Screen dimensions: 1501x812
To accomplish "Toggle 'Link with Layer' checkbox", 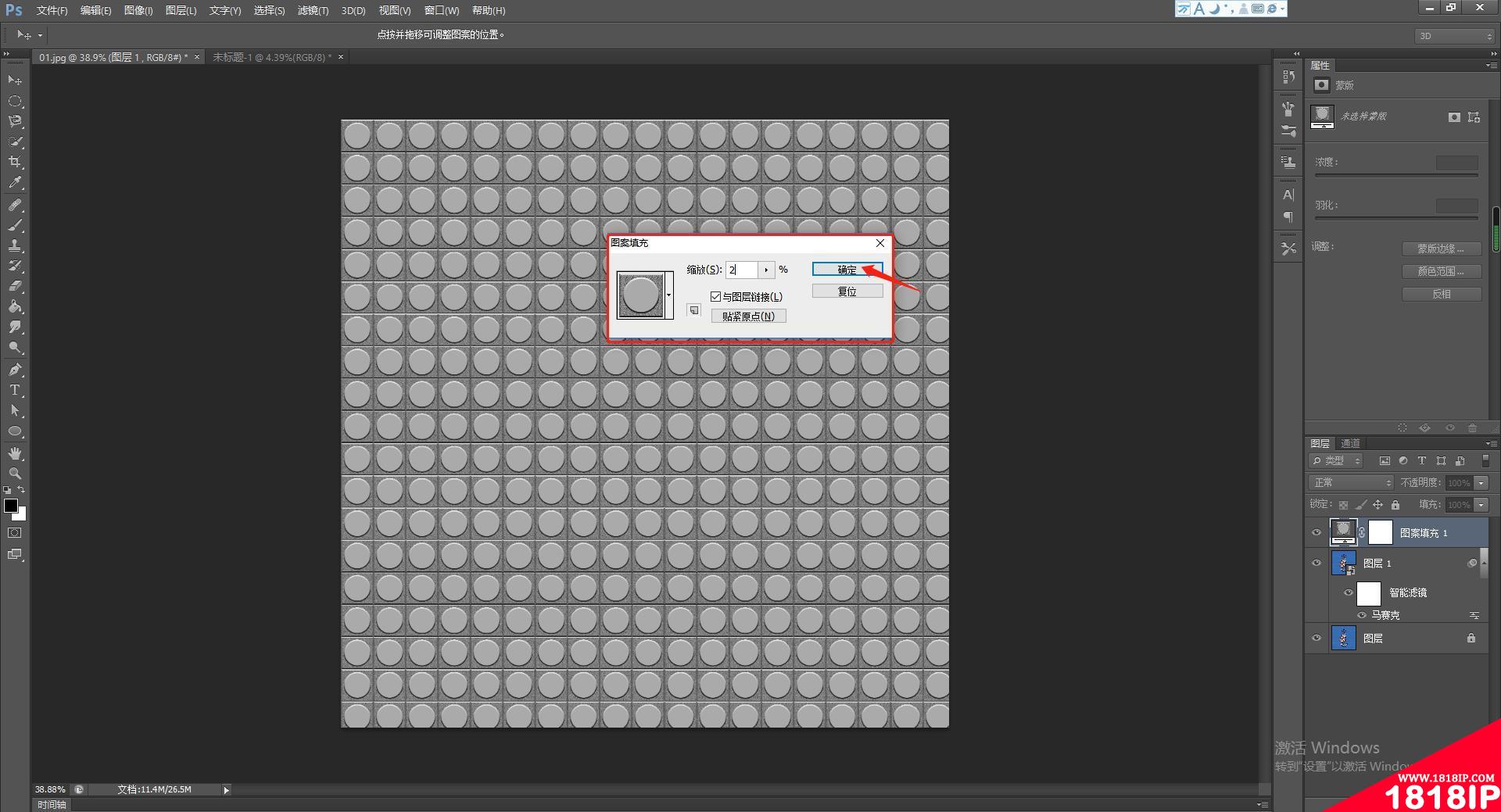I will pos(715,296).
